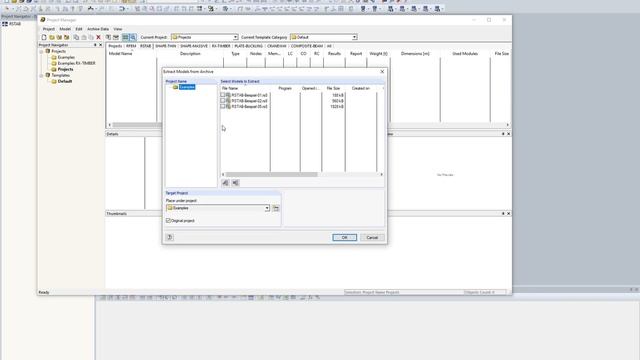Close the Details panel

(x=508, y=134)
